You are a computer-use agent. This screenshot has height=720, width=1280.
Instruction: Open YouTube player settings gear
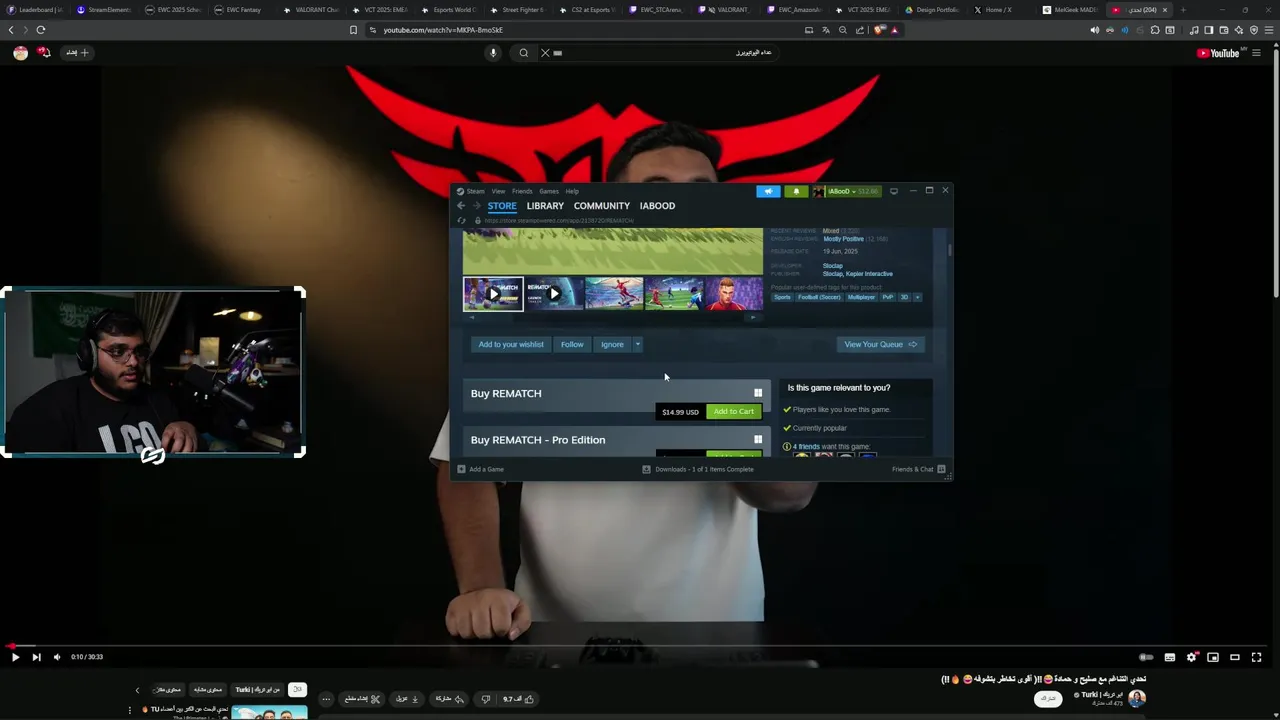pyautogui.click(x=1191, y=657)
